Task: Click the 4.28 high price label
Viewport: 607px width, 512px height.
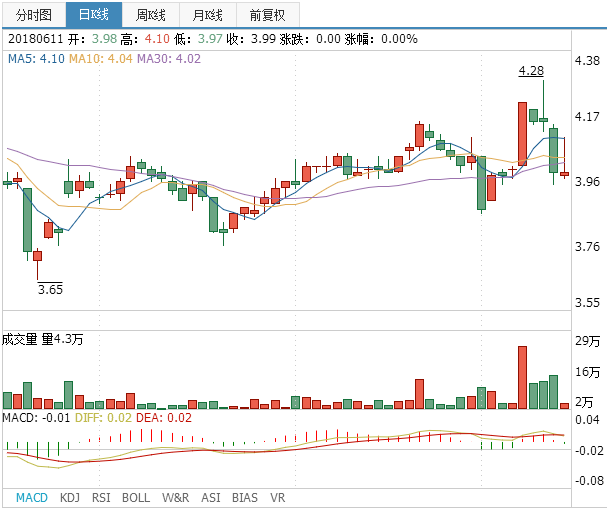Action: (531, 71)
